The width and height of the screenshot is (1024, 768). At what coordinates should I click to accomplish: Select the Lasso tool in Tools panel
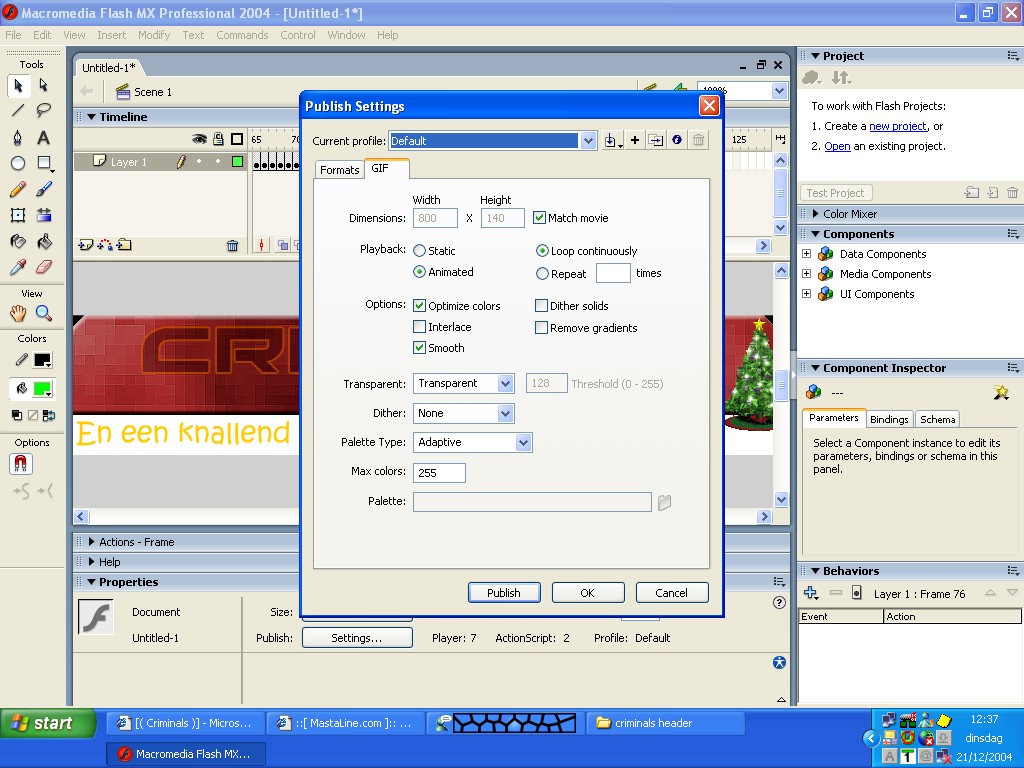(x=44, y=111)
